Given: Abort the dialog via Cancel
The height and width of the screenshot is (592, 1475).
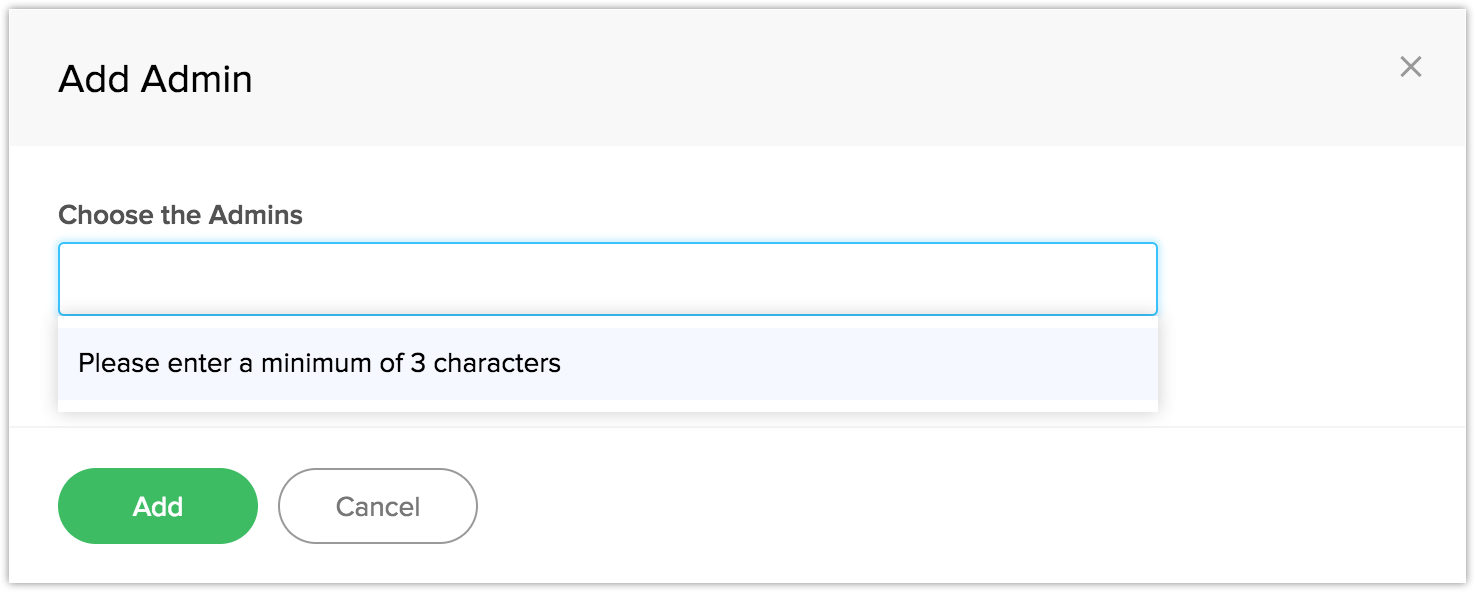Looking at the screenshot, I should [377, 506].
